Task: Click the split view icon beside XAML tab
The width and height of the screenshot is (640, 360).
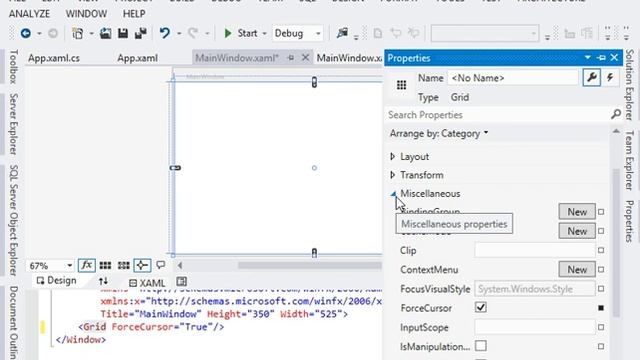Action: pyautogui.click(x=182, y=281)
